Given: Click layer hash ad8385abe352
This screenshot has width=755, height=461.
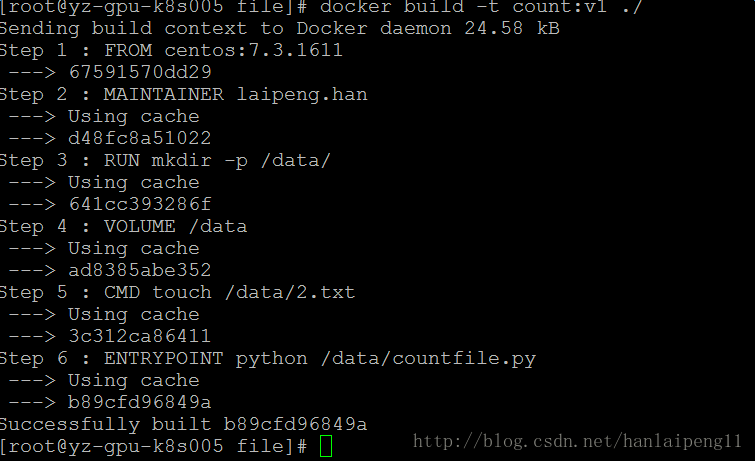Looking at the screenshot, I should [x=140, y=270].
